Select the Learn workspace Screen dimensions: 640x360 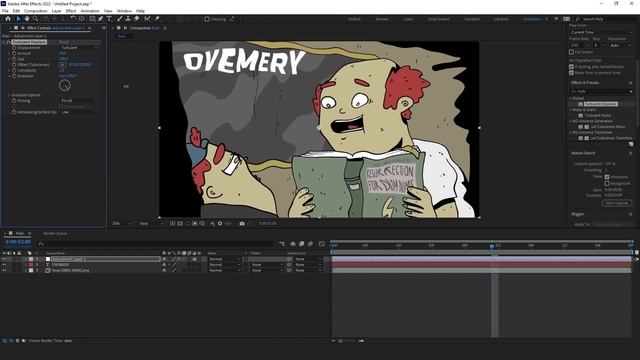[x=408, y=19]
